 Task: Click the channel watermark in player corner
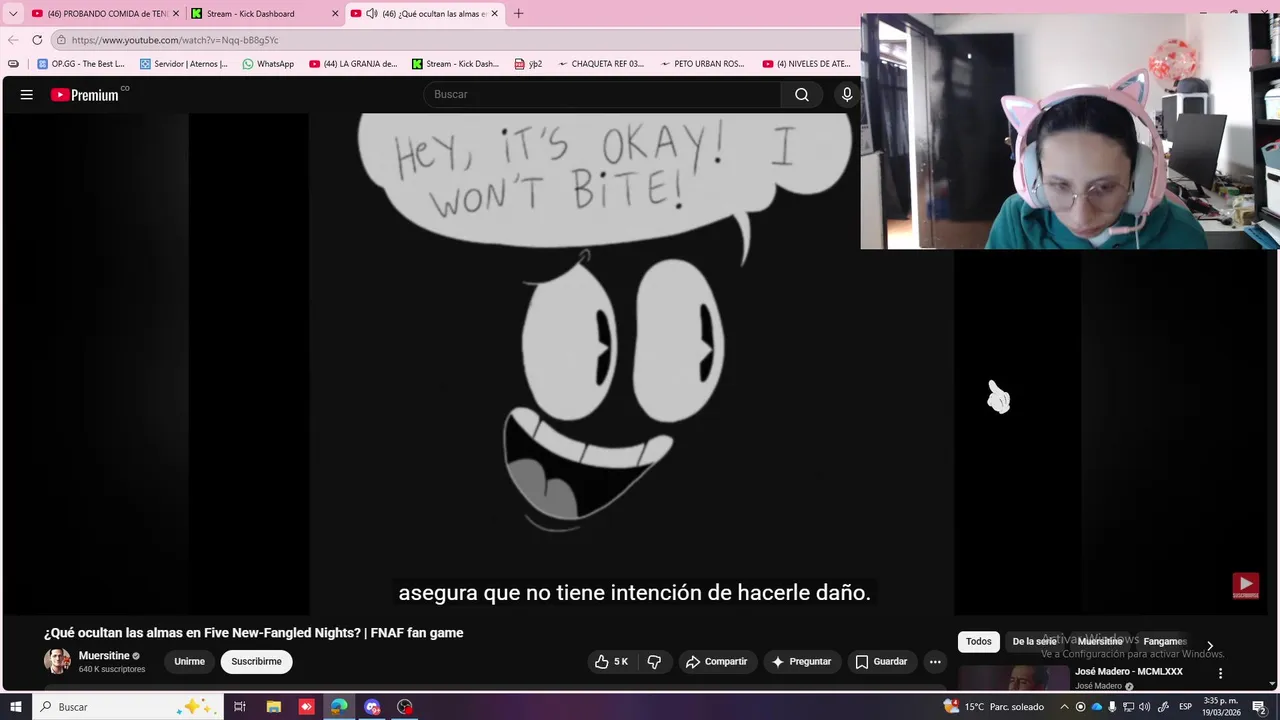pyautogui.click(x=1245, y=585)
